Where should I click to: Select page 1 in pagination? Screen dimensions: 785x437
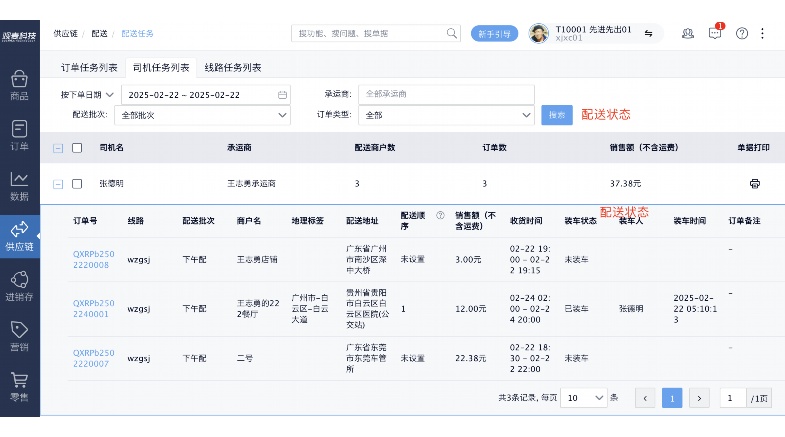coord(672,398)
